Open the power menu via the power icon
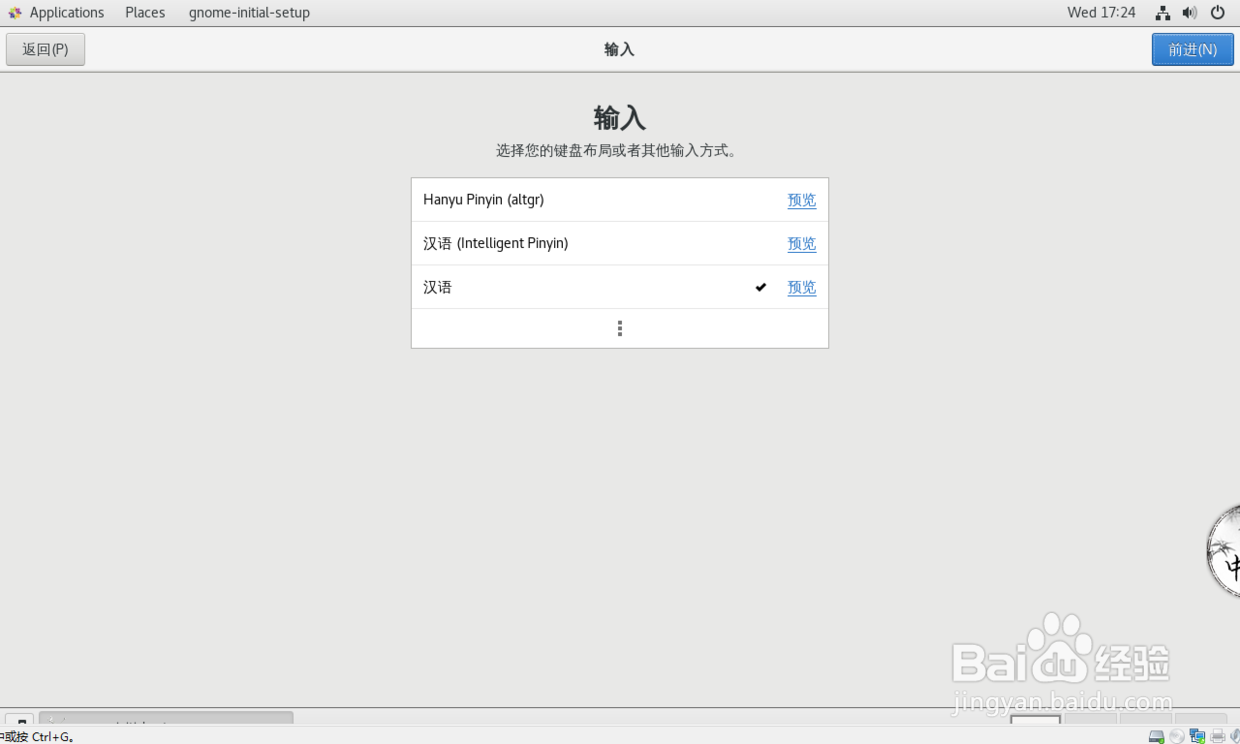The width and height of the screenshot is (1240, 744). tap(1217, 12)
